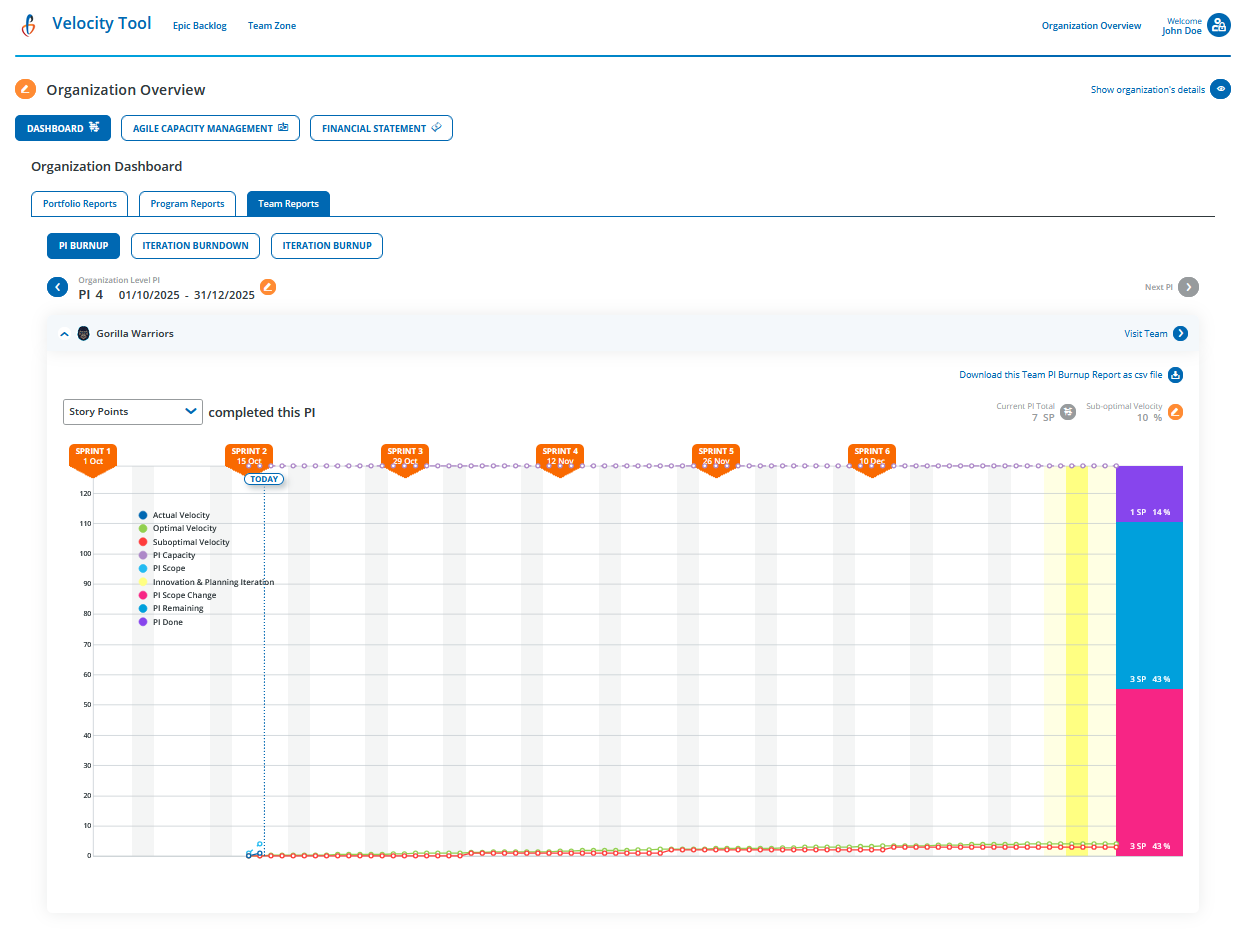Open Team Zone from the top navigation
Viewport: 1245px width, 938px height.
click(271, 25)
